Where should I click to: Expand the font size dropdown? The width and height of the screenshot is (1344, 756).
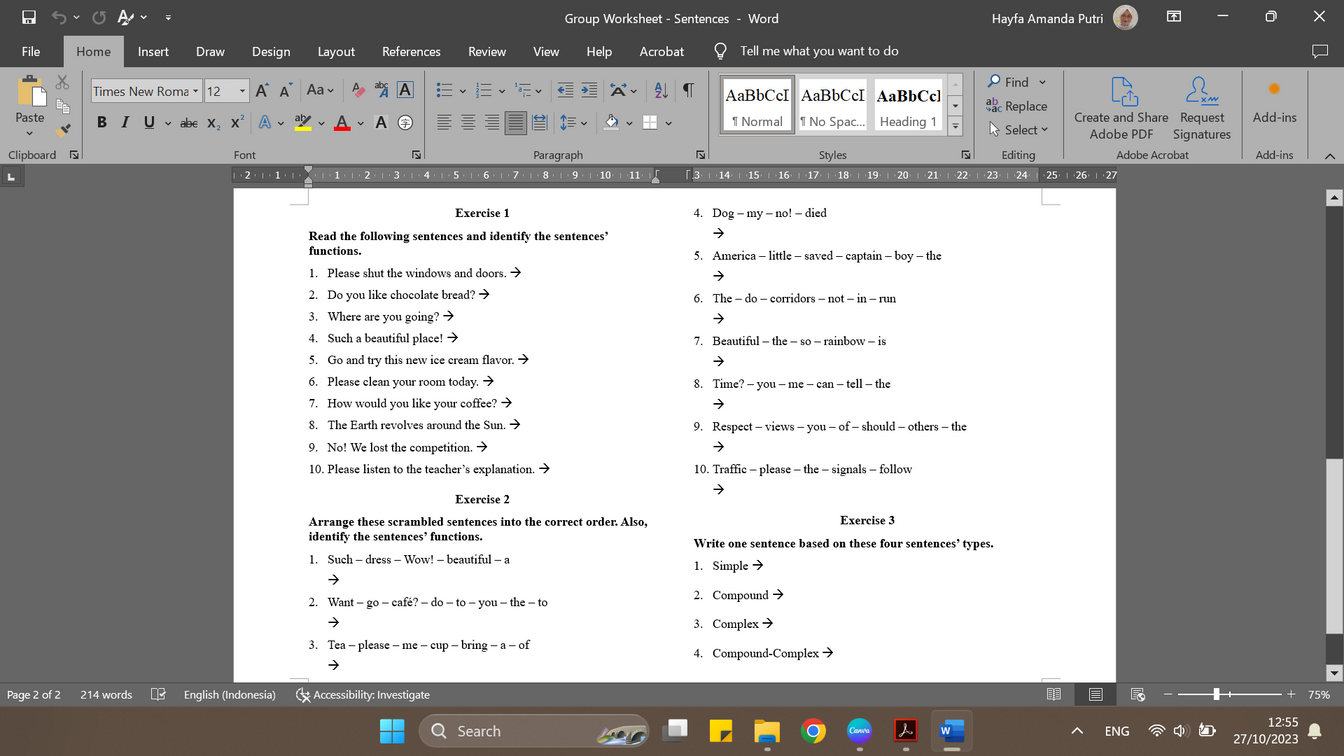pos(242,91)
